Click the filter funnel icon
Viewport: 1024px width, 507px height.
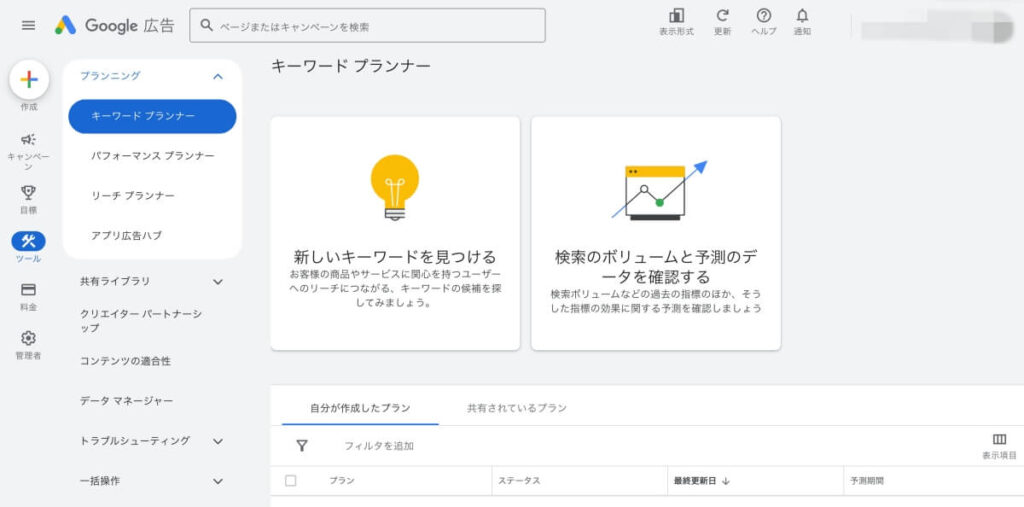pos(302,446)
